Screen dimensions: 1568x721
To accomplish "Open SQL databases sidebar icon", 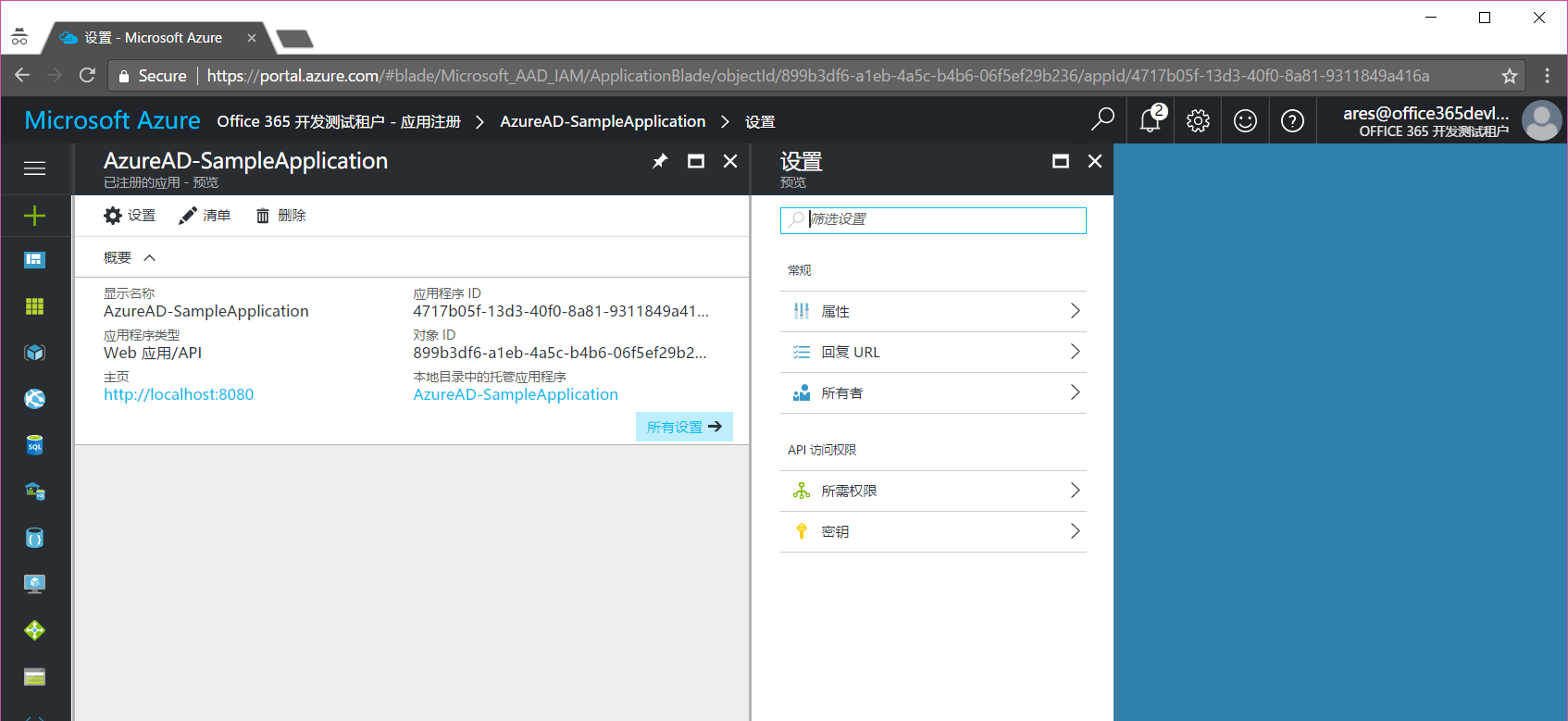I will coord(34,445).
